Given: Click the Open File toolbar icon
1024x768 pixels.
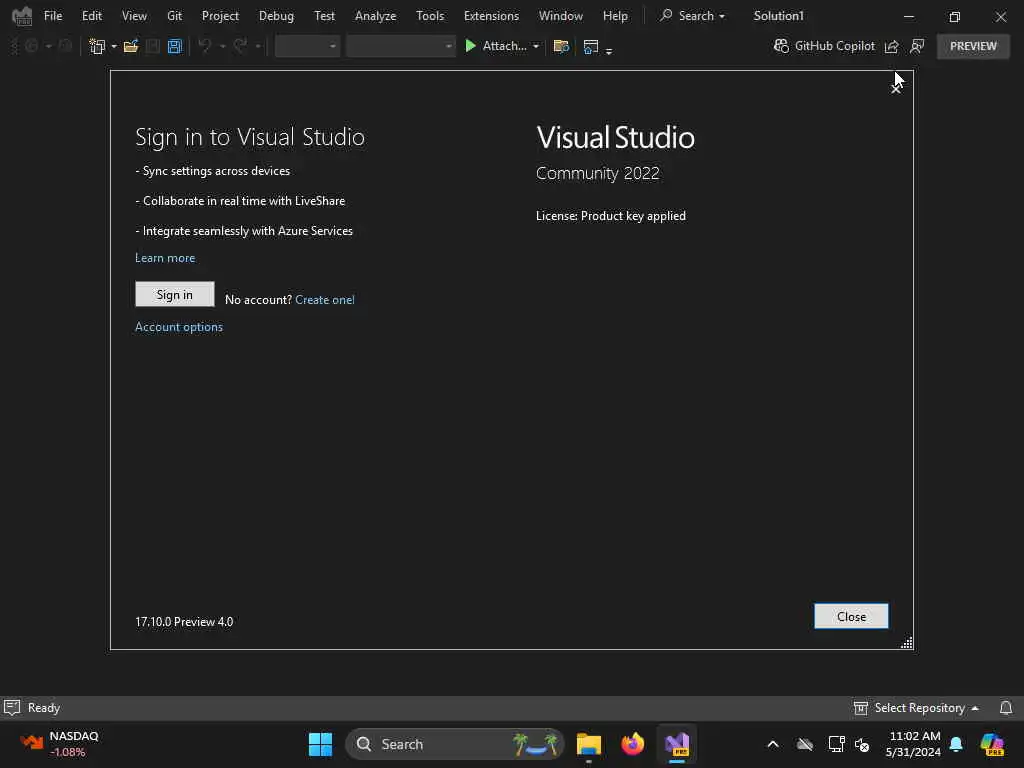Looking at the screenshot, I should tap(131, 46).
